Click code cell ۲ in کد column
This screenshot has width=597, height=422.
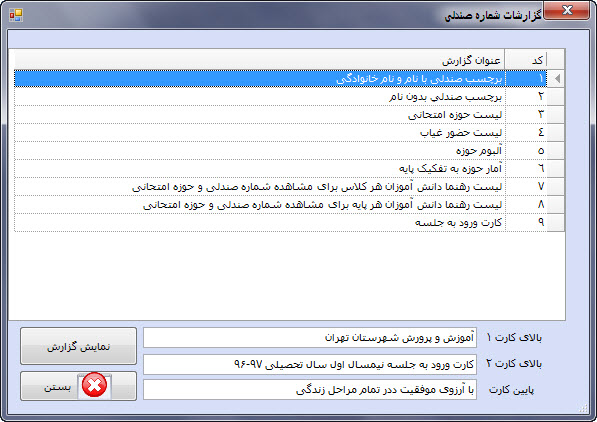pyautogui.click(x=526, y=96)
